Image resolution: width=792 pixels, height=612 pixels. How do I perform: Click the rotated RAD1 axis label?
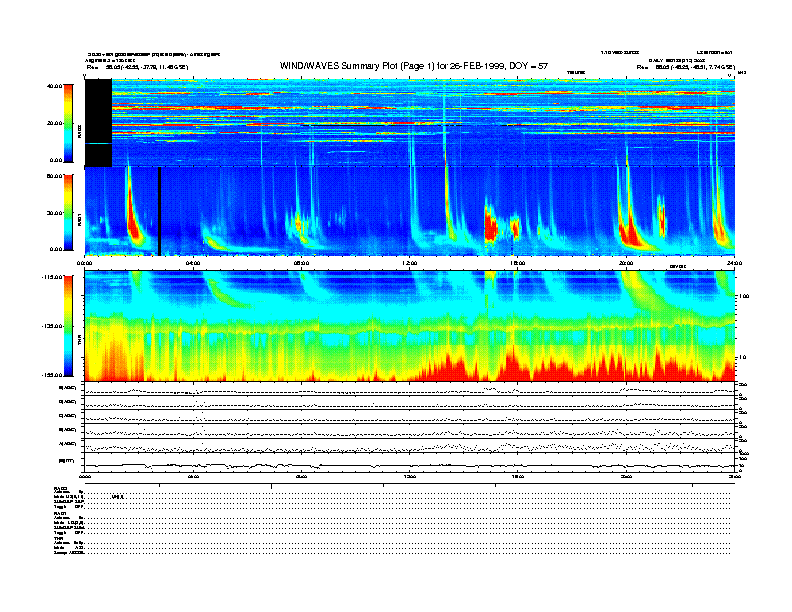(x=79, y=219)
